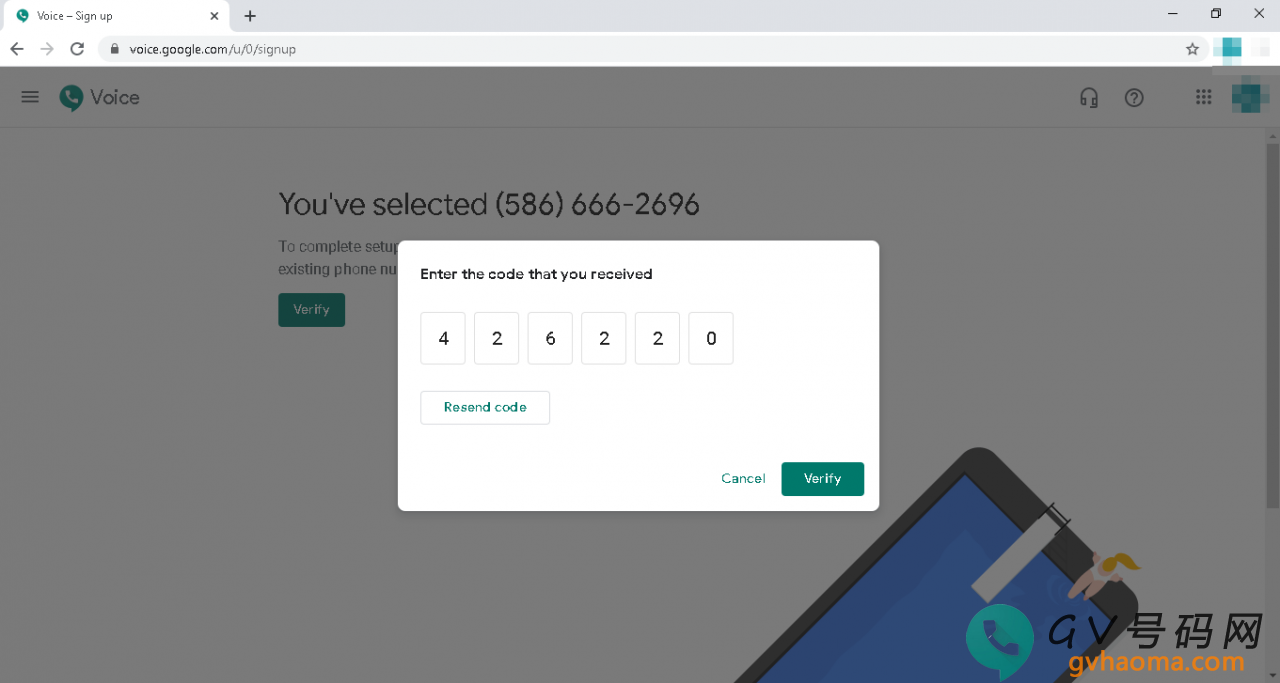Open the Google apps grid icon
This screenshot has width=1280, height=683.
tap(1204, 97)
